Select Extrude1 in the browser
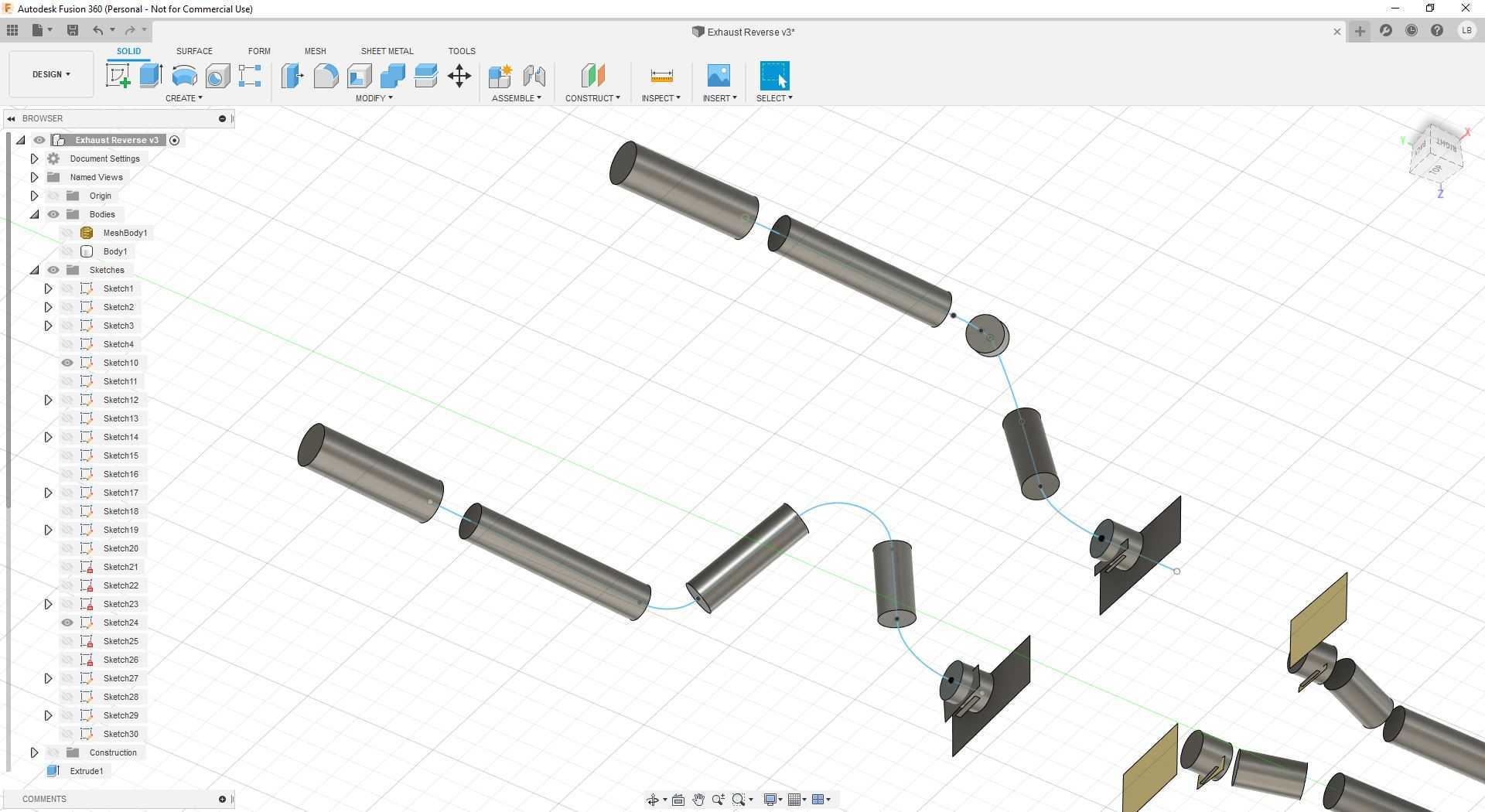Image resolution: width=1485 pixels, height=812 pixels. [86, 771]
